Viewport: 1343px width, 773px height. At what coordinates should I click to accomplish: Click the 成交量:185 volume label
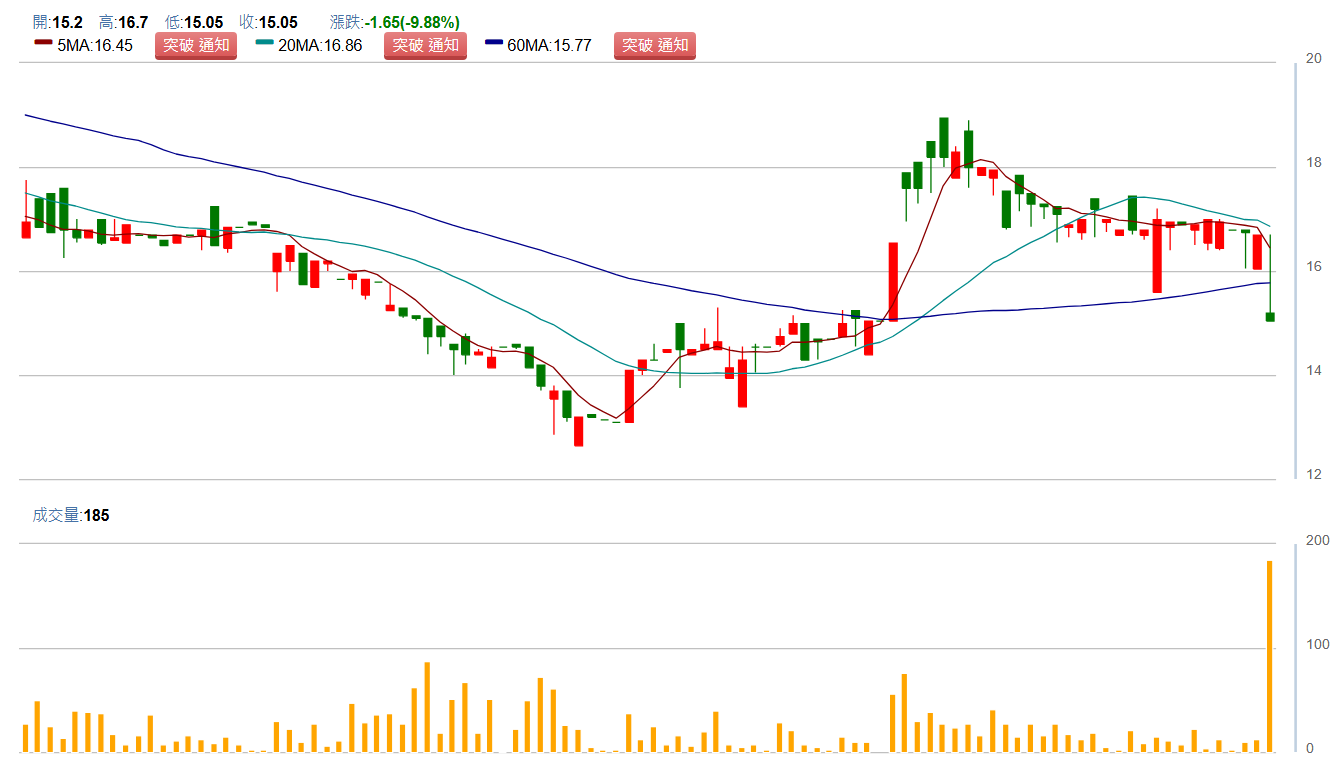(x=70, y=516)
